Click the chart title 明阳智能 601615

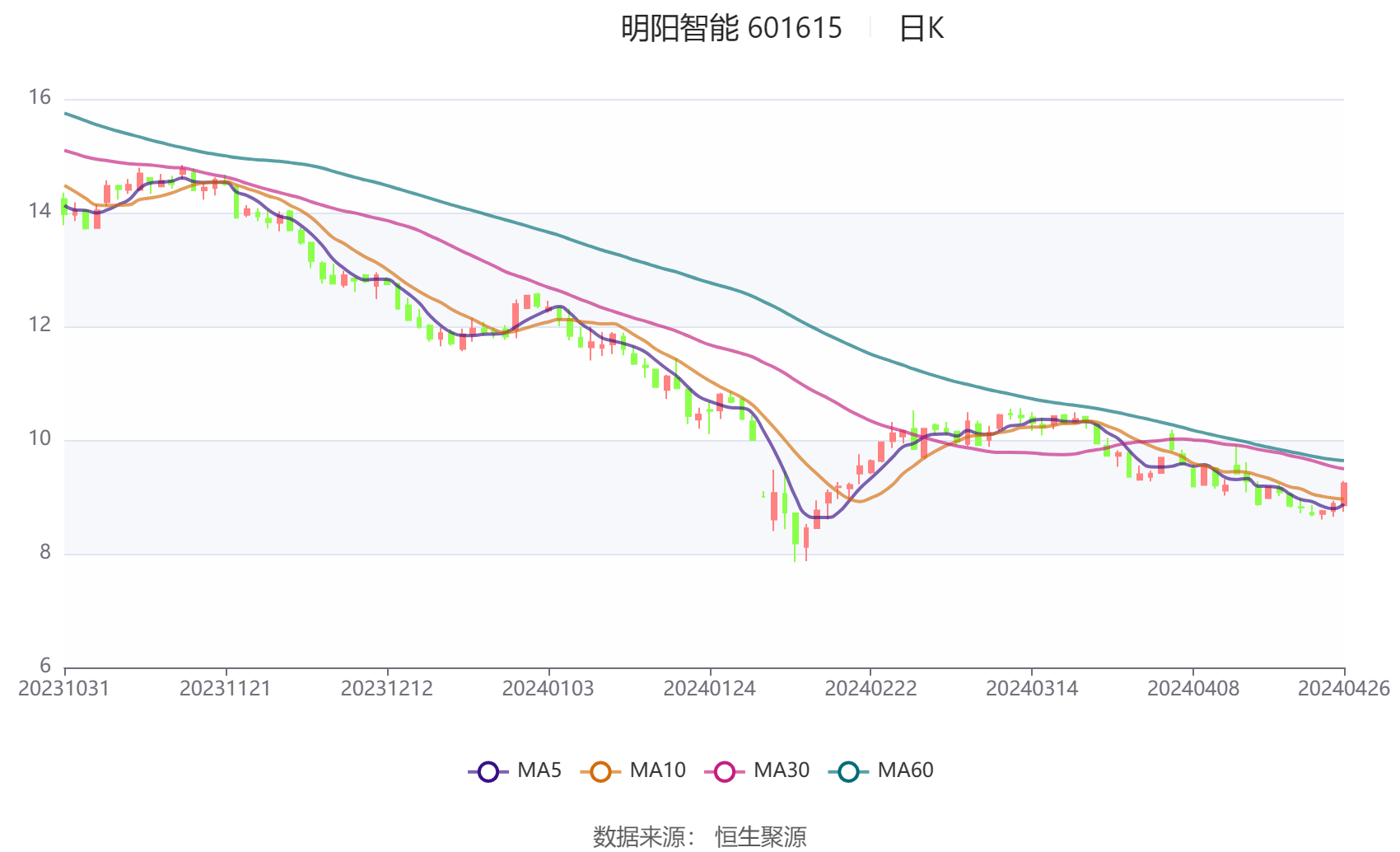click(x=731, y=29)
